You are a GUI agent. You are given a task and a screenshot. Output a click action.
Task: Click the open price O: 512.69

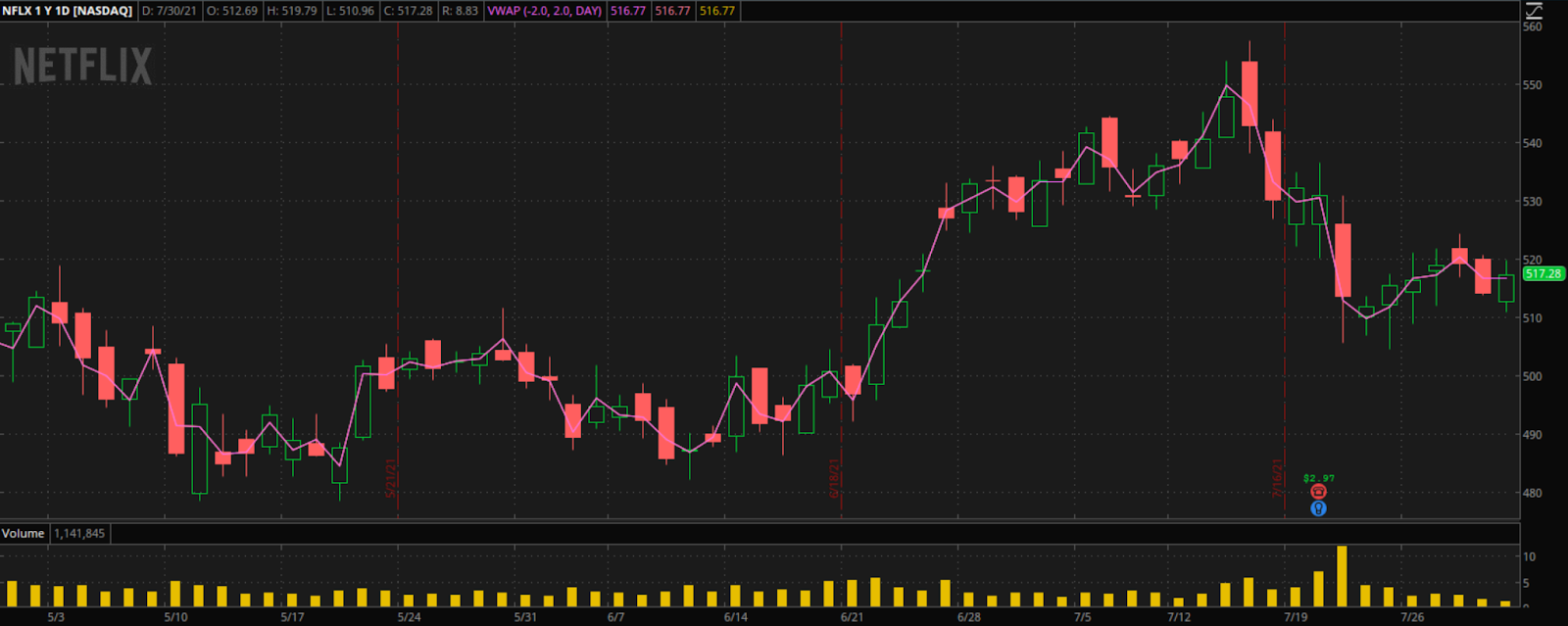(x=232, y=11)
